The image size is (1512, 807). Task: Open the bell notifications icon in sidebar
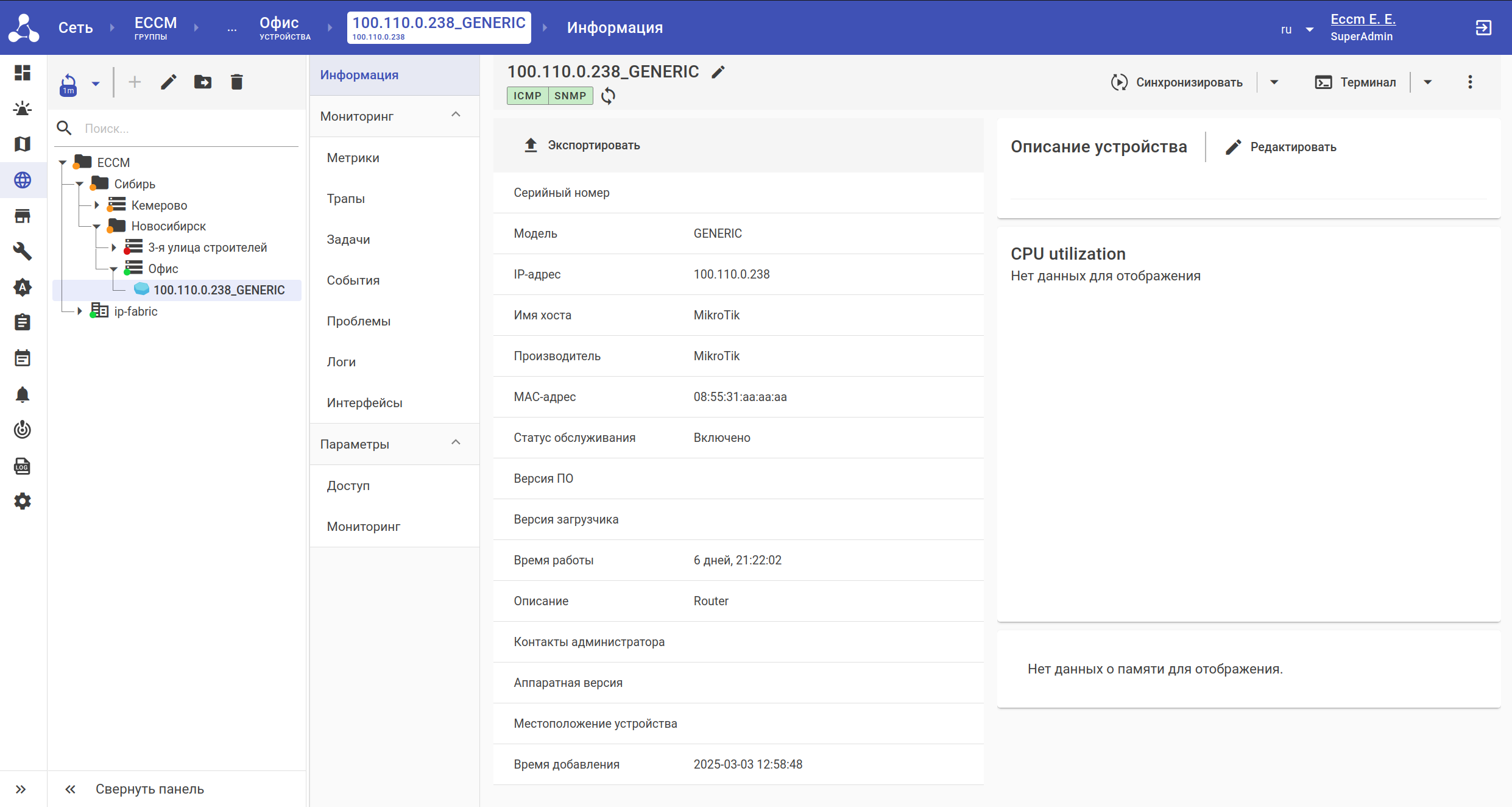pyautogui.click(x=23, y=394)
